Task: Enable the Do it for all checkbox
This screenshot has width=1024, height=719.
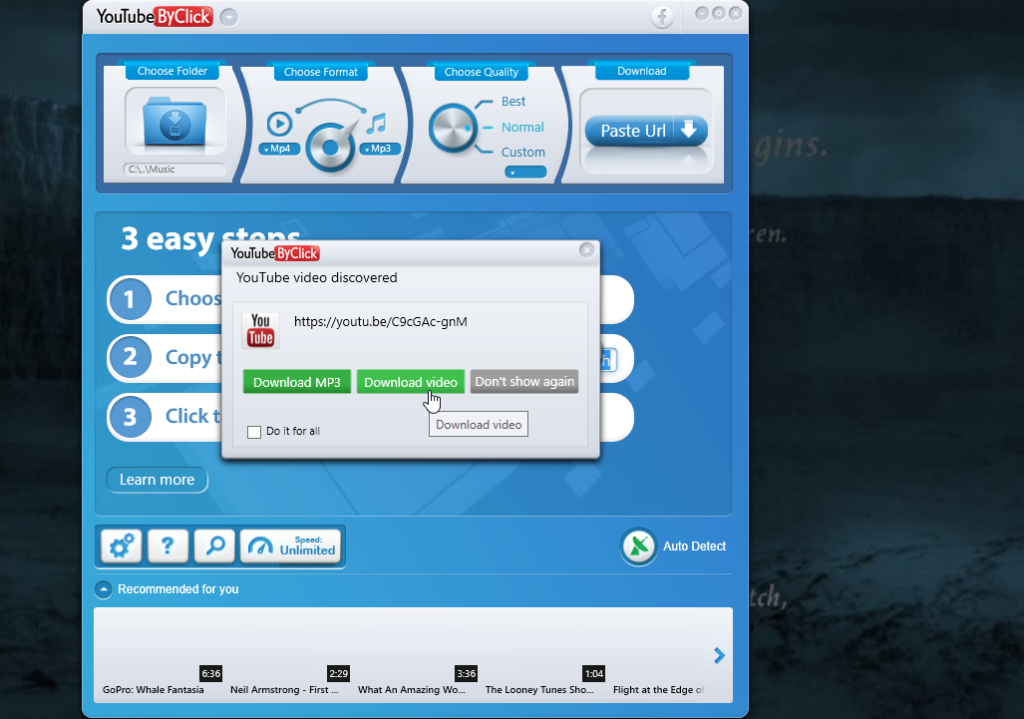Action: click(254, 432)
